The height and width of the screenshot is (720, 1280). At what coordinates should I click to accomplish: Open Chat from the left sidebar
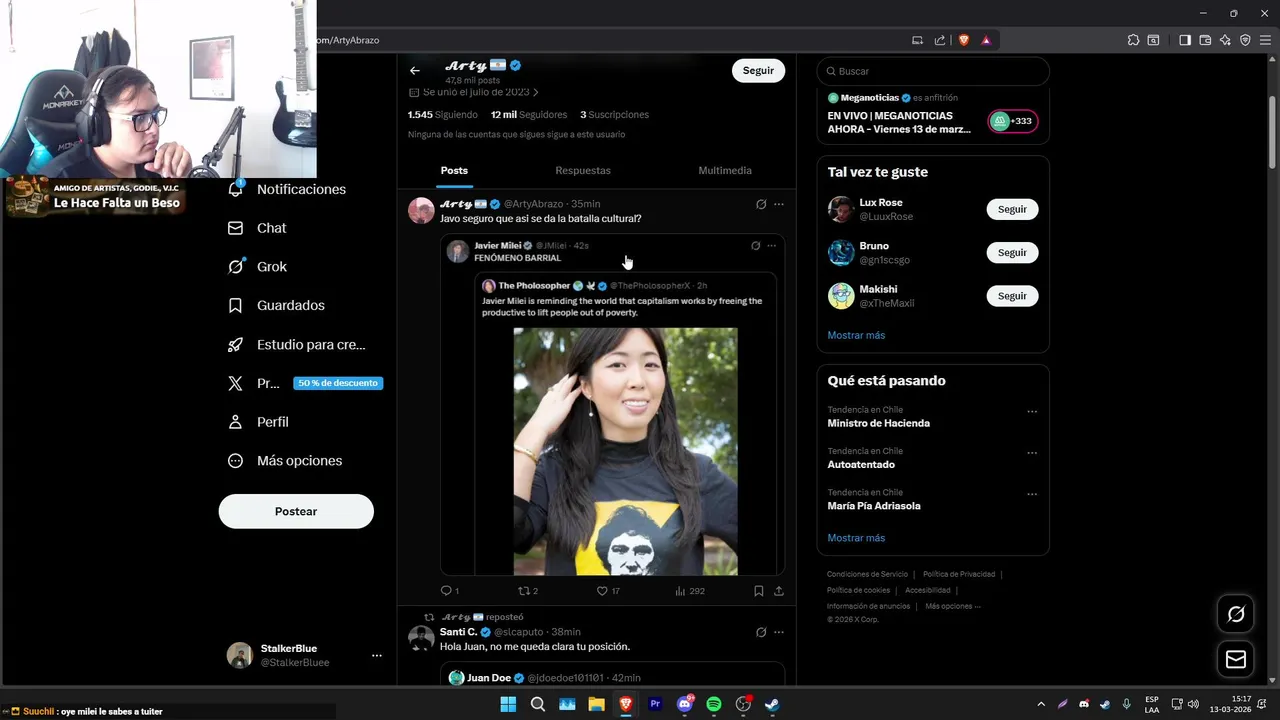(257, 228)
